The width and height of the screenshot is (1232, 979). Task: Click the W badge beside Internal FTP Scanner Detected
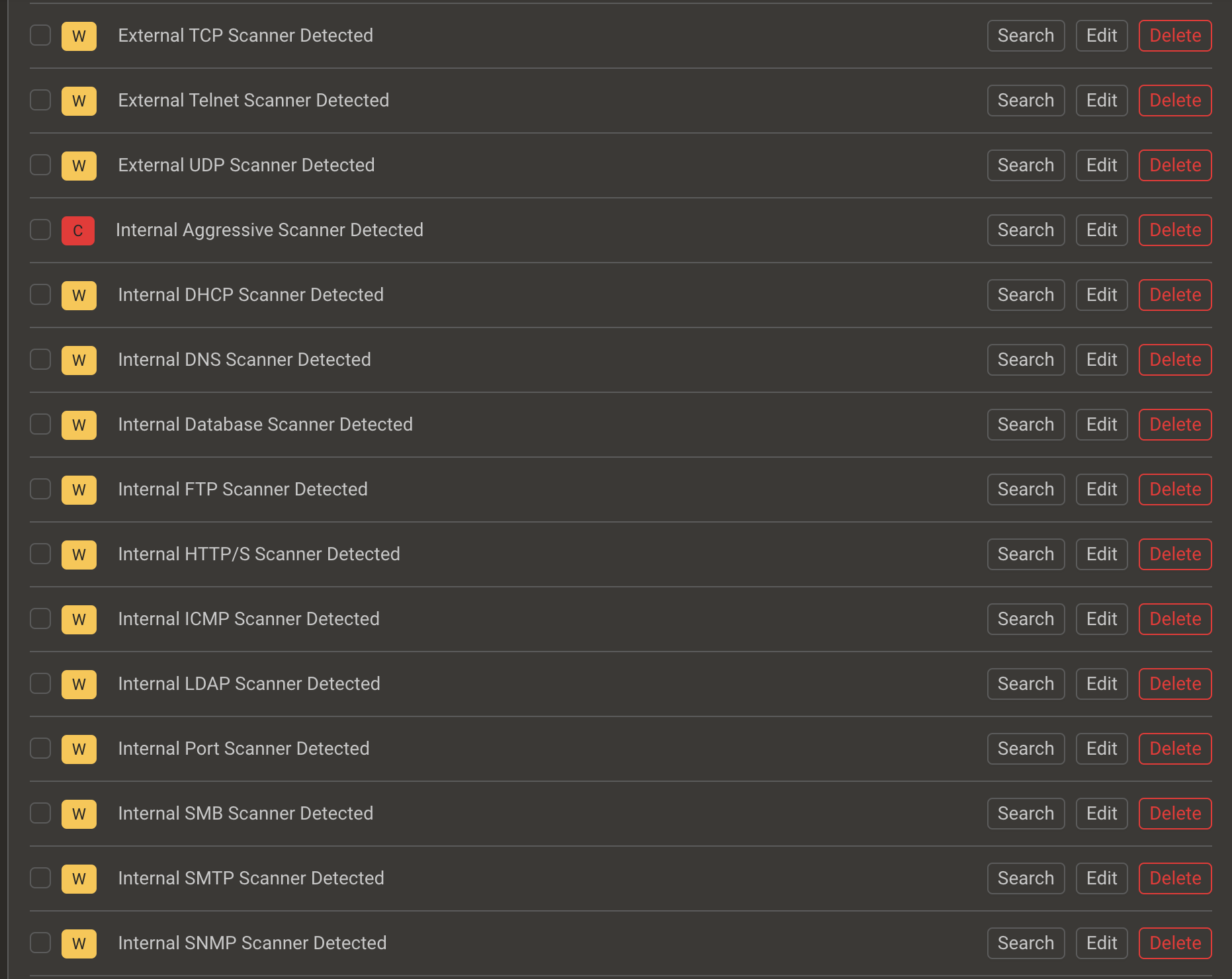pos(79,490)
